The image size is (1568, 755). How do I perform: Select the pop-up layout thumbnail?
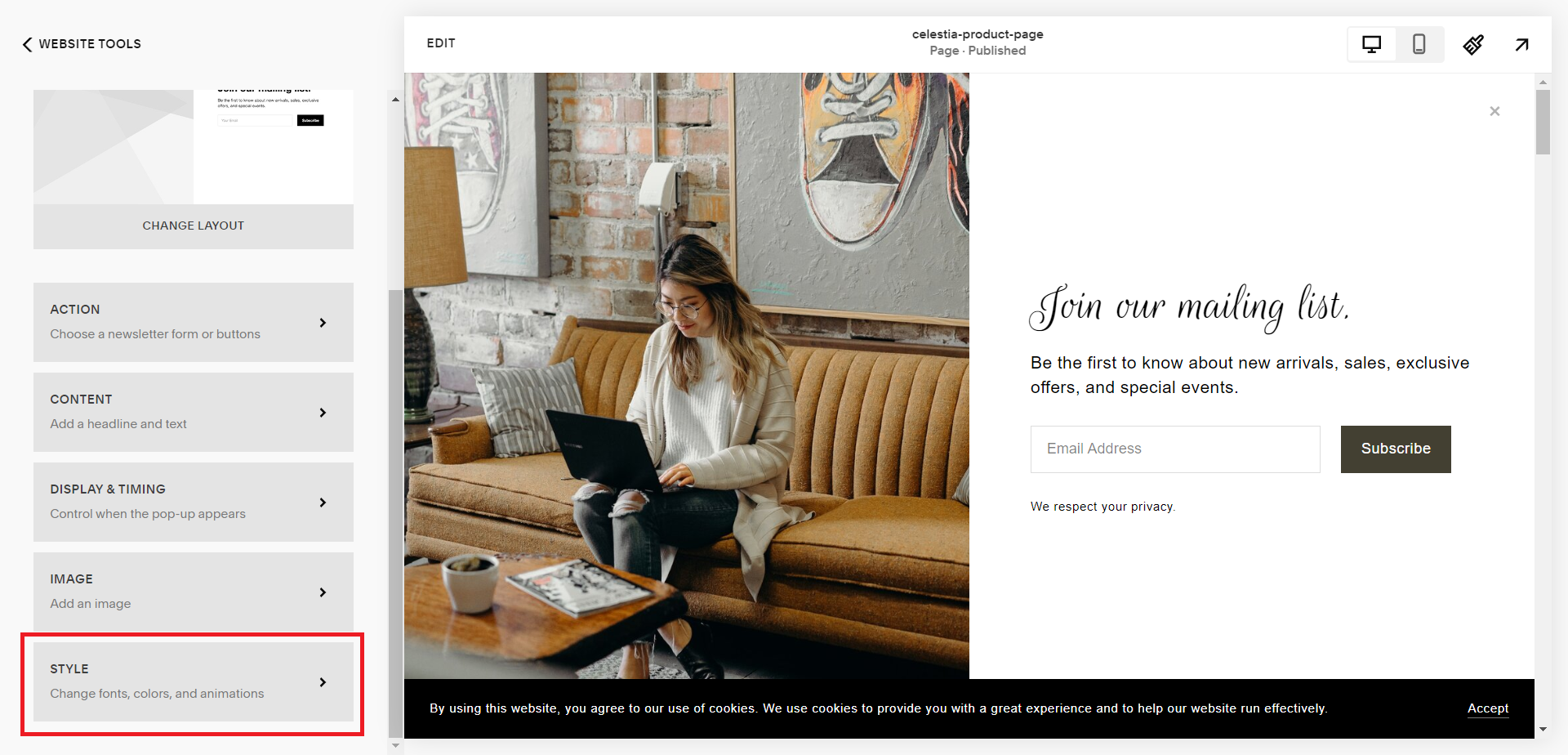pyautogui.click(x=194, y=146)
